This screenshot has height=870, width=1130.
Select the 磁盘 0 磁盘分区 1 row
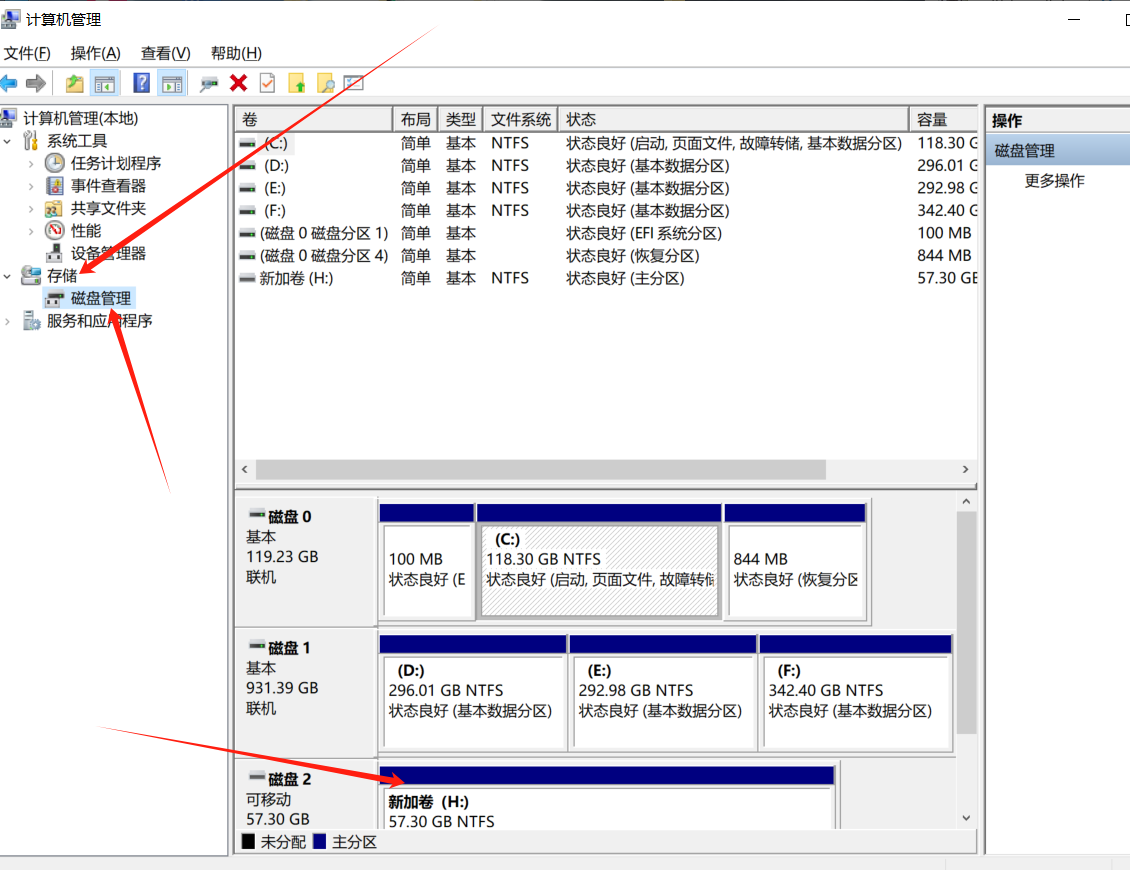[x=606, y=234]
